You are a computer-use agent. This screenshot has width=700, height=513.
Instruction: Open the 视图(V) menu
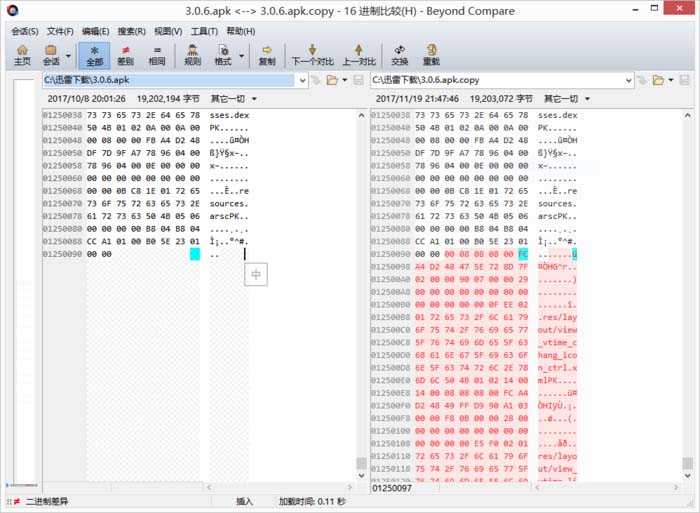pos(168,31)
